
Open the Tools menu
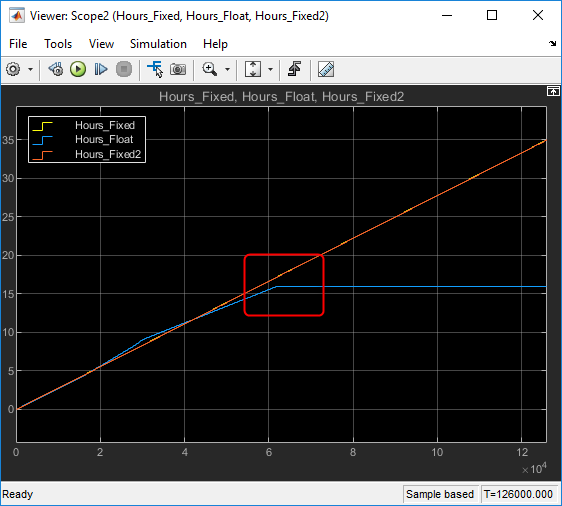(x=58, y=44)
